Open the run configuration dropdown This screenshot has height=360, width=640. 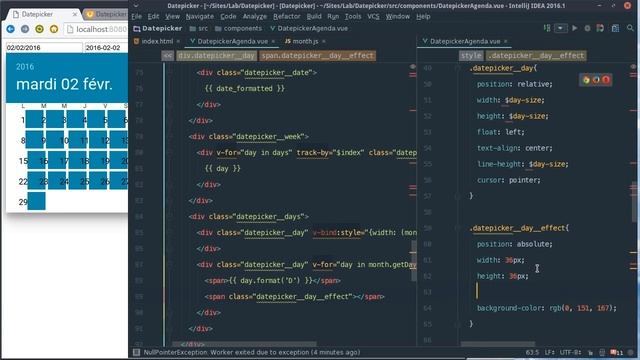(x=561, y=28)
